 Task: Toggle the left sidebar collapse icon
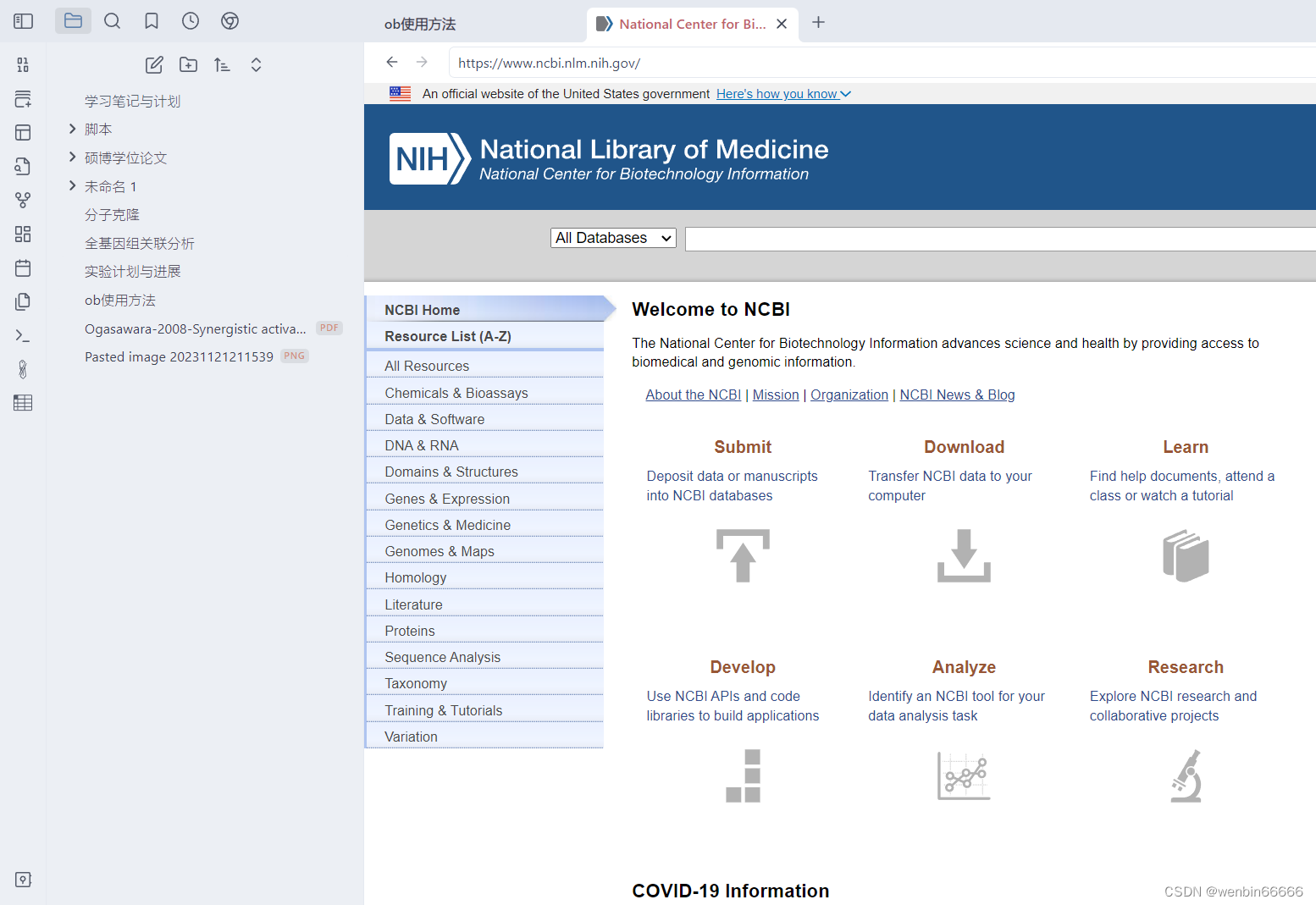coord(23,21)
